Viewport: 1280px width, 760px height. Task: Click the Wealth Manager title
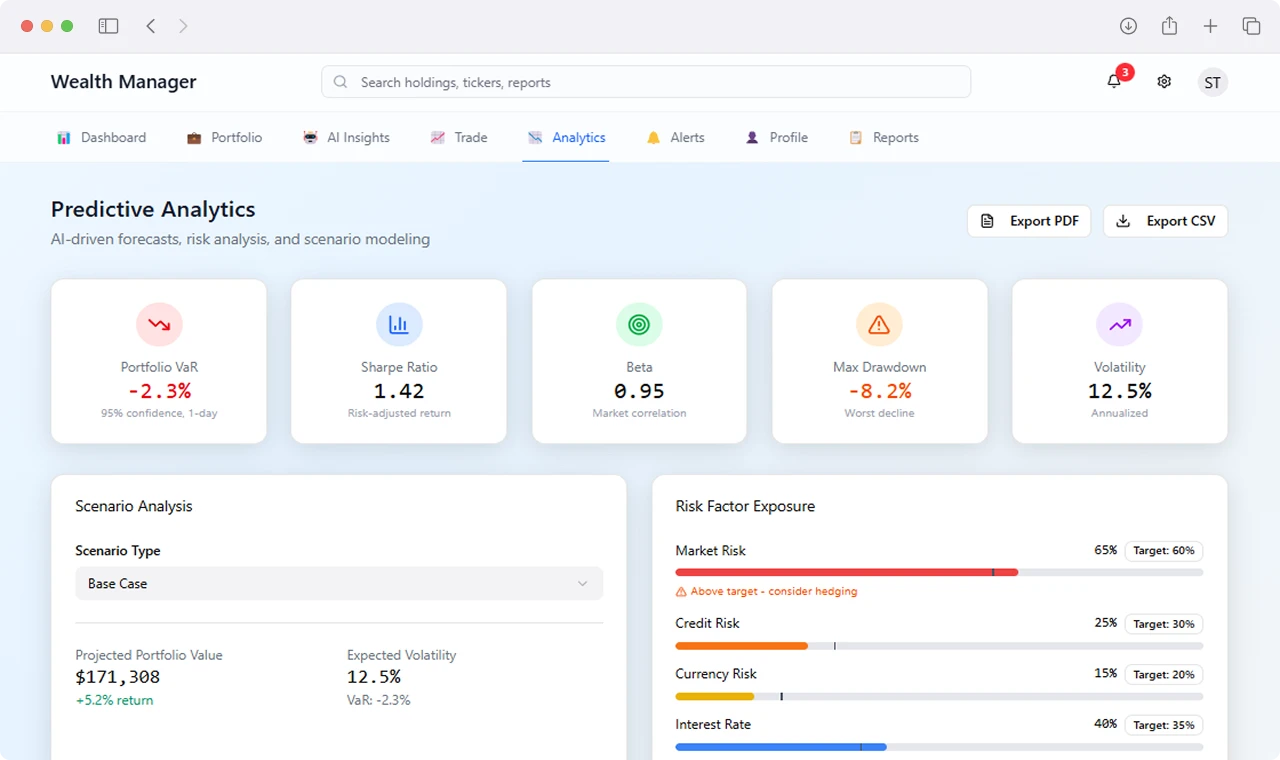pos(124,82)
